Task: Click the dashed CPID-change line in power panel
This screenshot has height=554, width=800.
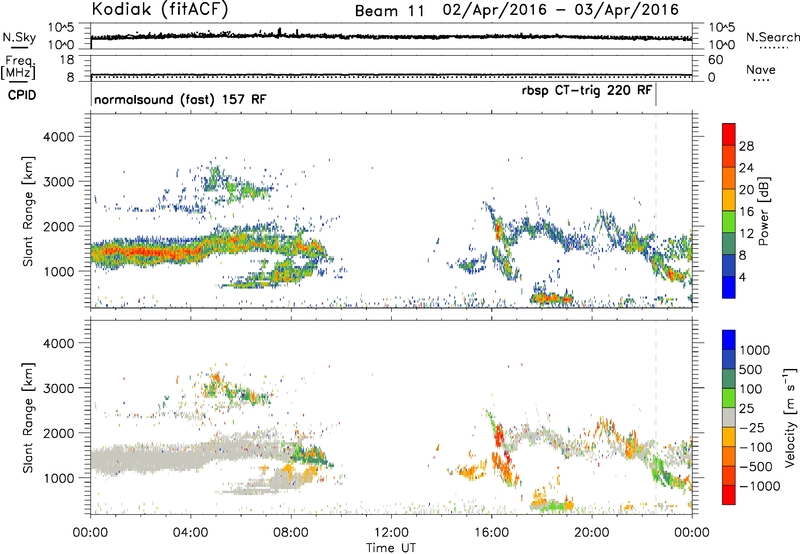Action: tap(656, 211)
